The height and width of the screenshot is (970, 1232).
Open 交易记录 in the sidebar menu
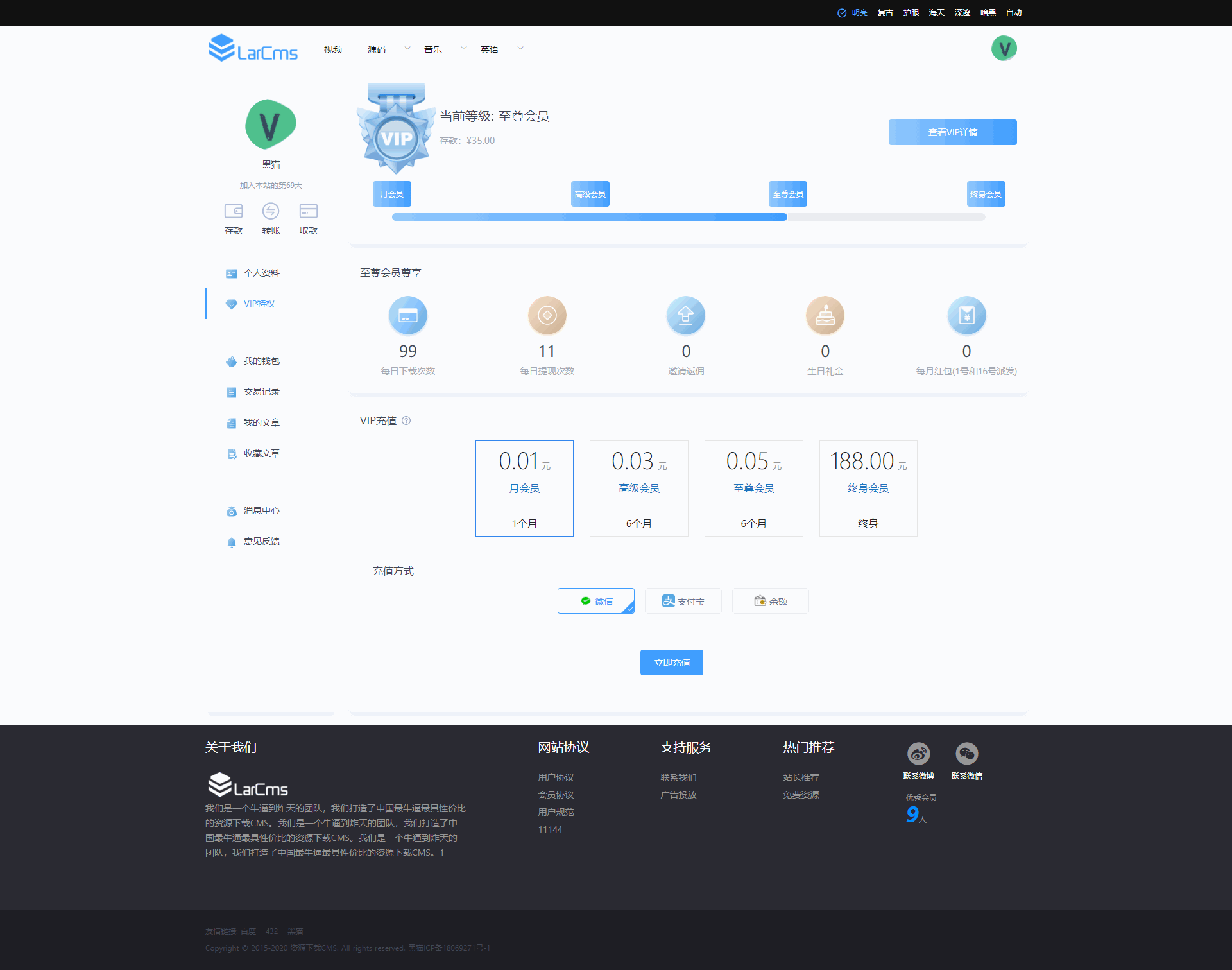tap(261, 392)
